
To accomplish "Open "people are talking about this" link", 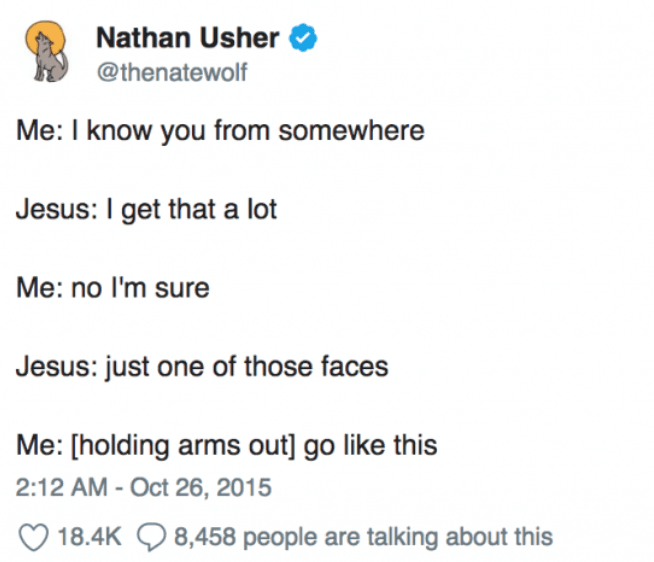I will 398,537.
